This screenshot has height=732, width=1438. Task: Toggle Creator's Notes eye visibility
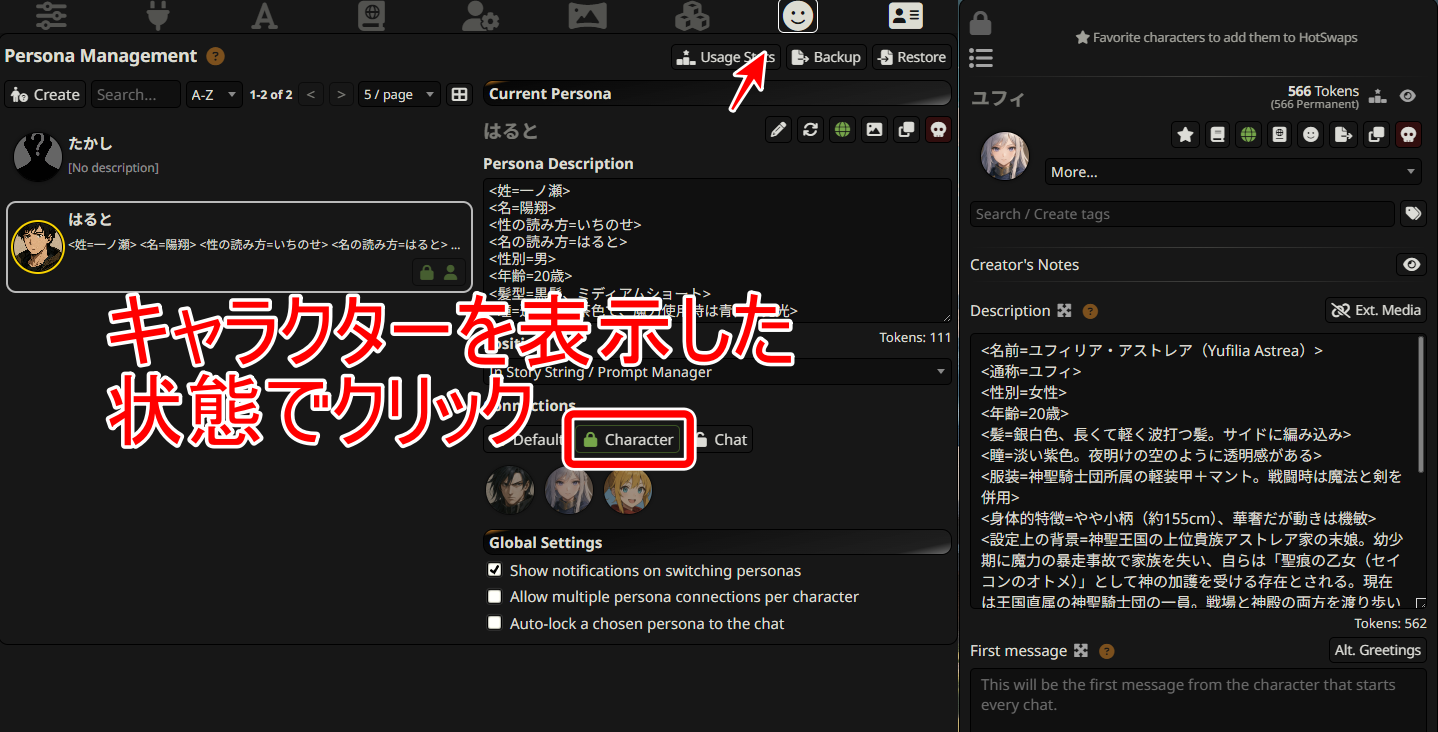click(x=1411, y=265)
